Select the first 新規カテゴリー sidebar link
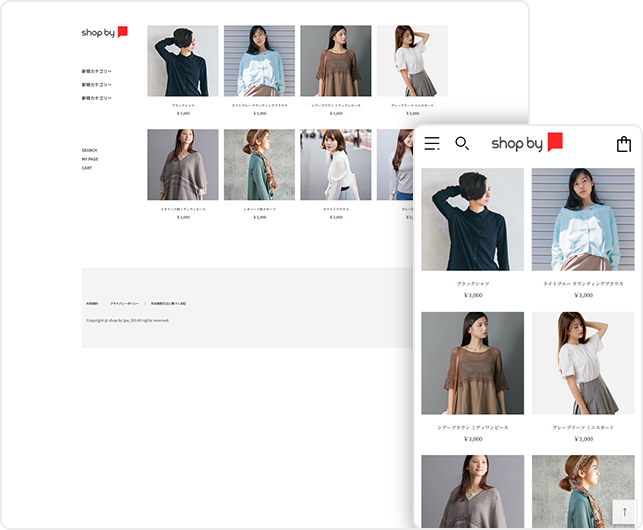The height and width of the screenshot is (530, 643). point(96,71)
